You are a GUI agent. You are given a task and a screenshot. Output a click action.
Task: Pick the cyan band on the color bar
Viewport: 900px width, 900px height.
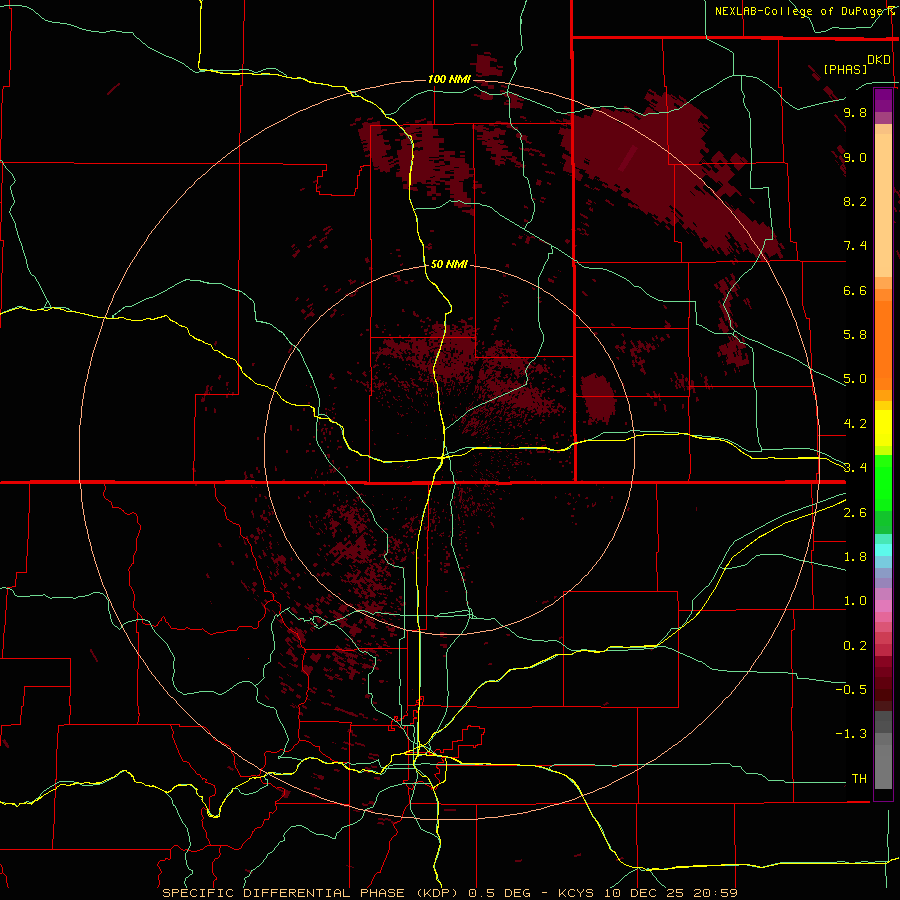pyautogui.click(x=883, y=550)
